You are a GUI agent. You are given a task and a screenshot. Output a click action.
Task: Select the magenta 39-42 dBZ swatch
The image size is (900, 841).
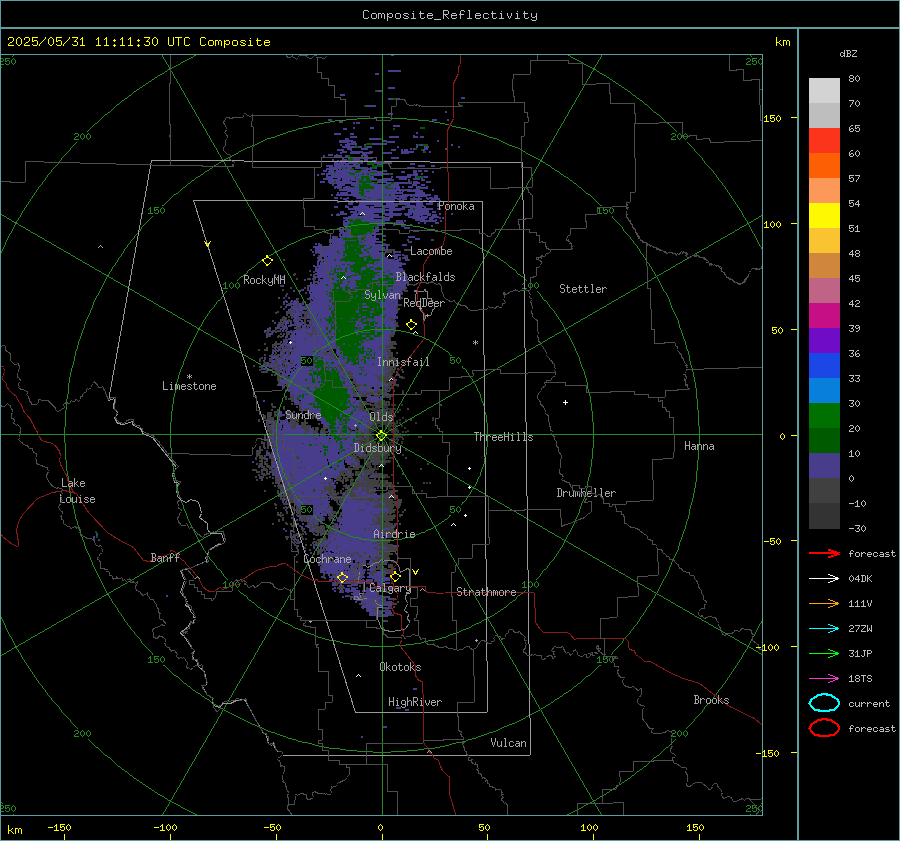tap(824, 316)
